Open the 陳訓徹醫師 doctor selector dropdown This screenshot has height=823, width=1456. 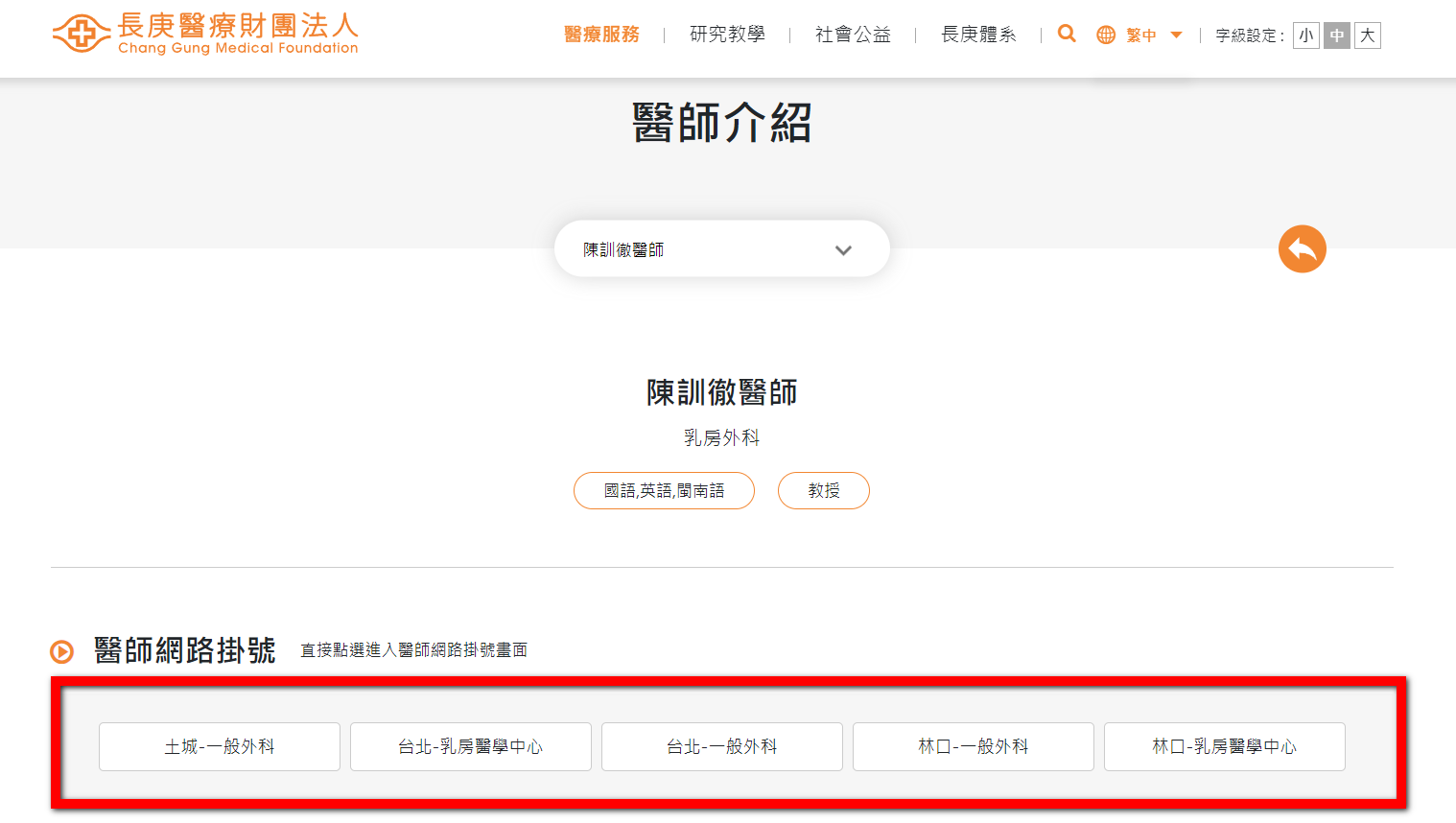point(722,249)
